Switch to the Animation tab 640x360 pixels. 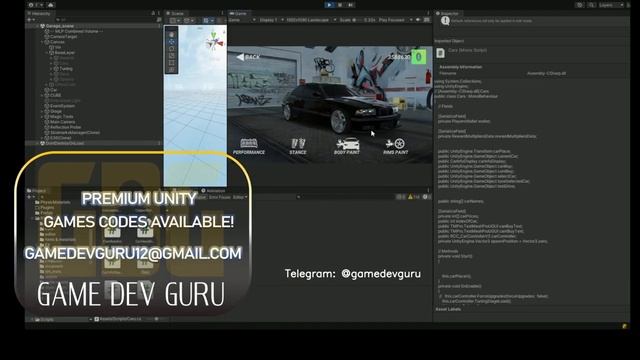click(213, 191)
